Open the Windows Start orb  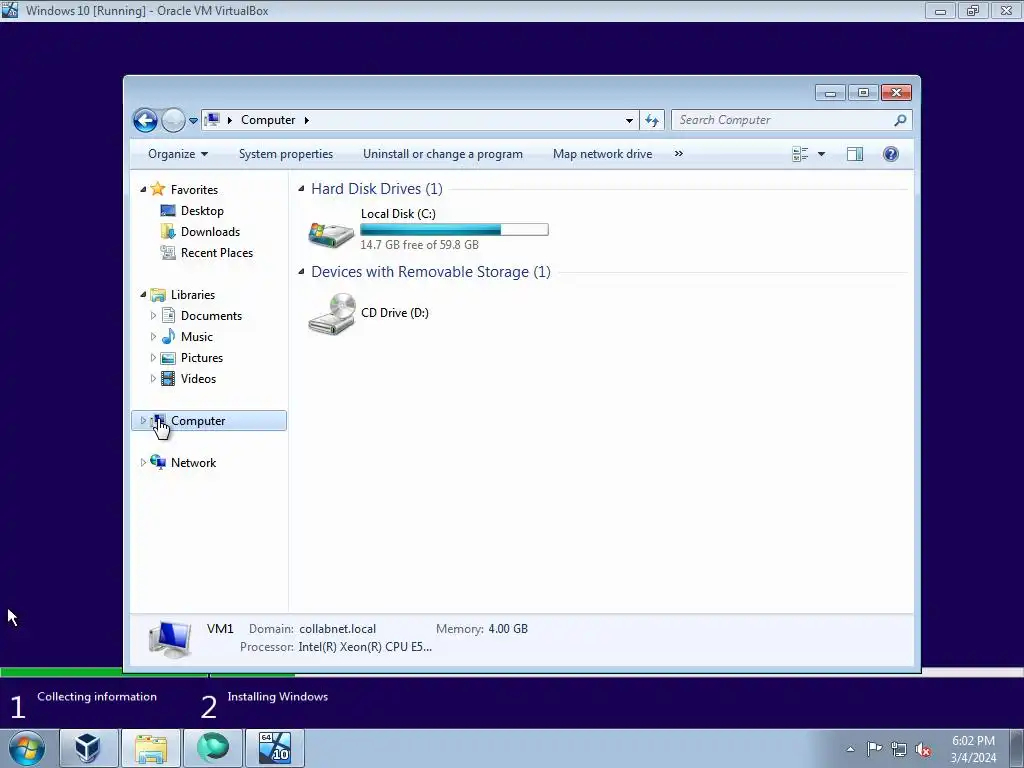27,748
